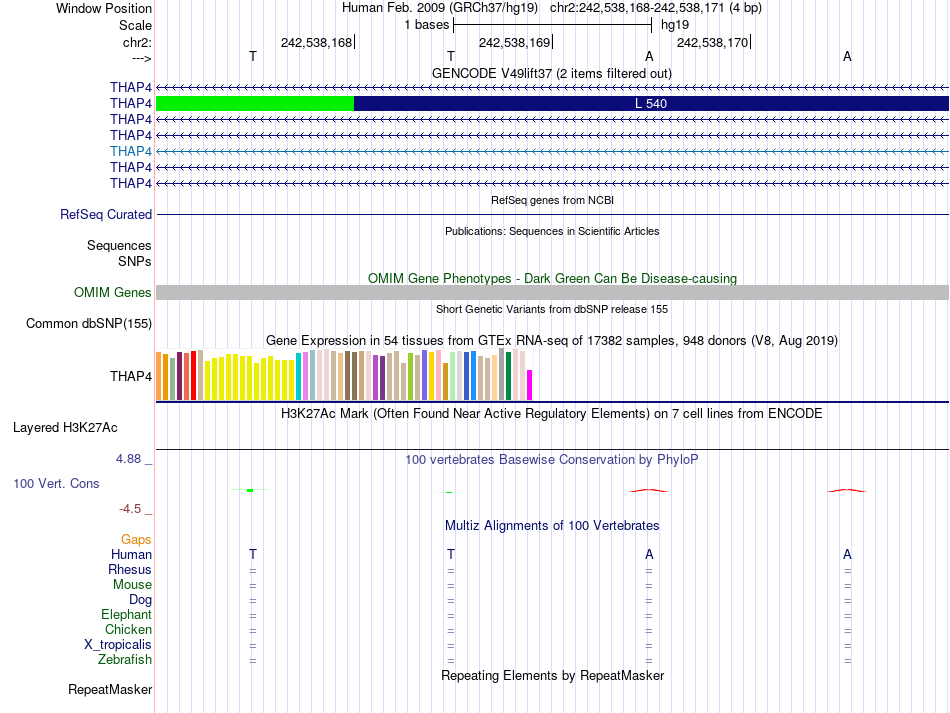Screen dimensions: 950x713
Task: Open the GENCODE V49lift37 track title
Action: 551,73
